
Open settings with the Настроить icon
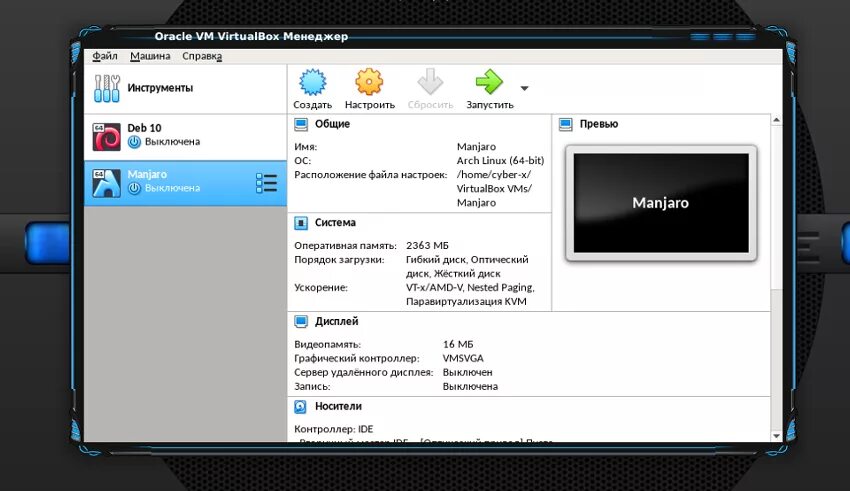369,82
